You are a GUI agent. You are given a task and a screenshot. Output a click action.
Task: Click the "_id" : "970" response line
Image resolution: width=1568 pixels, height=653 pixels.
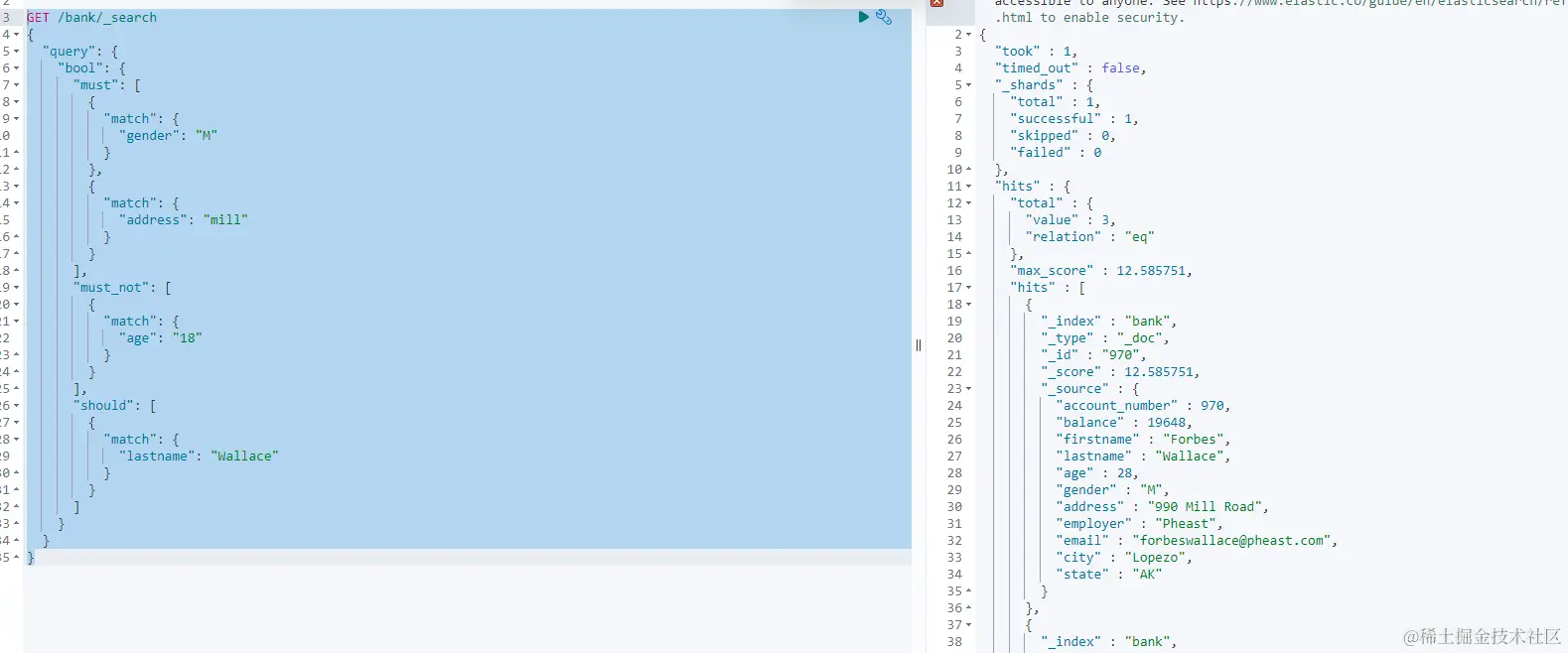(1093, 355)
